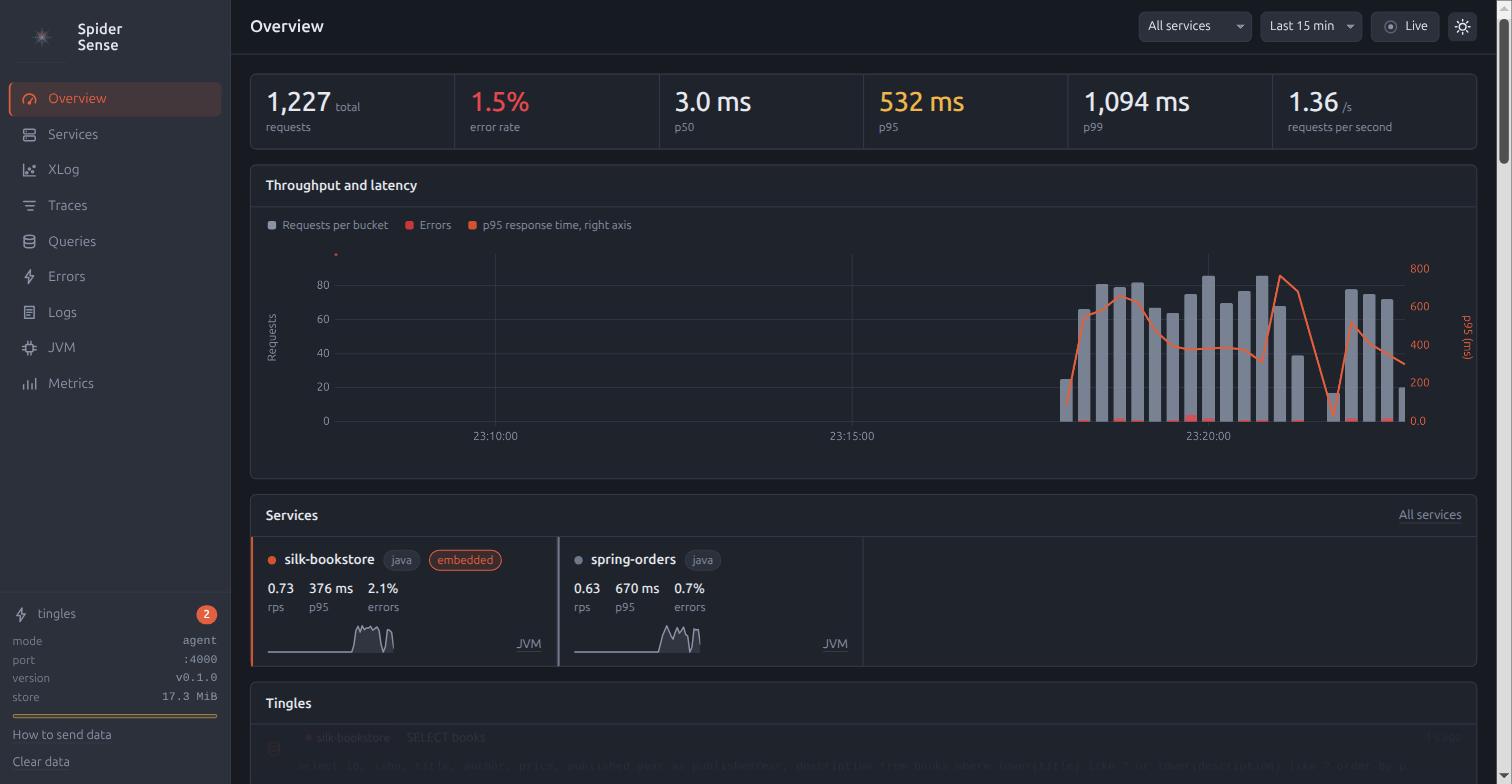This screenshot has width=1512, height=784.
Task: Click the 1,227 total requests stat
Action: [353, 111]
